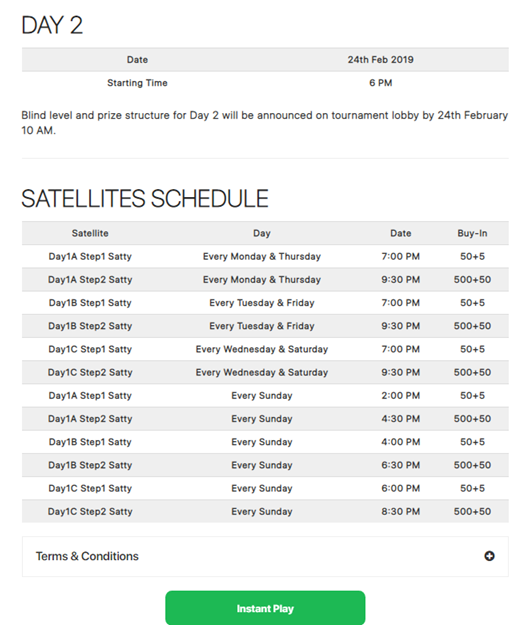530x635 pixels.
Task: Click the blind level announcement paragraph
Action: 264,123
